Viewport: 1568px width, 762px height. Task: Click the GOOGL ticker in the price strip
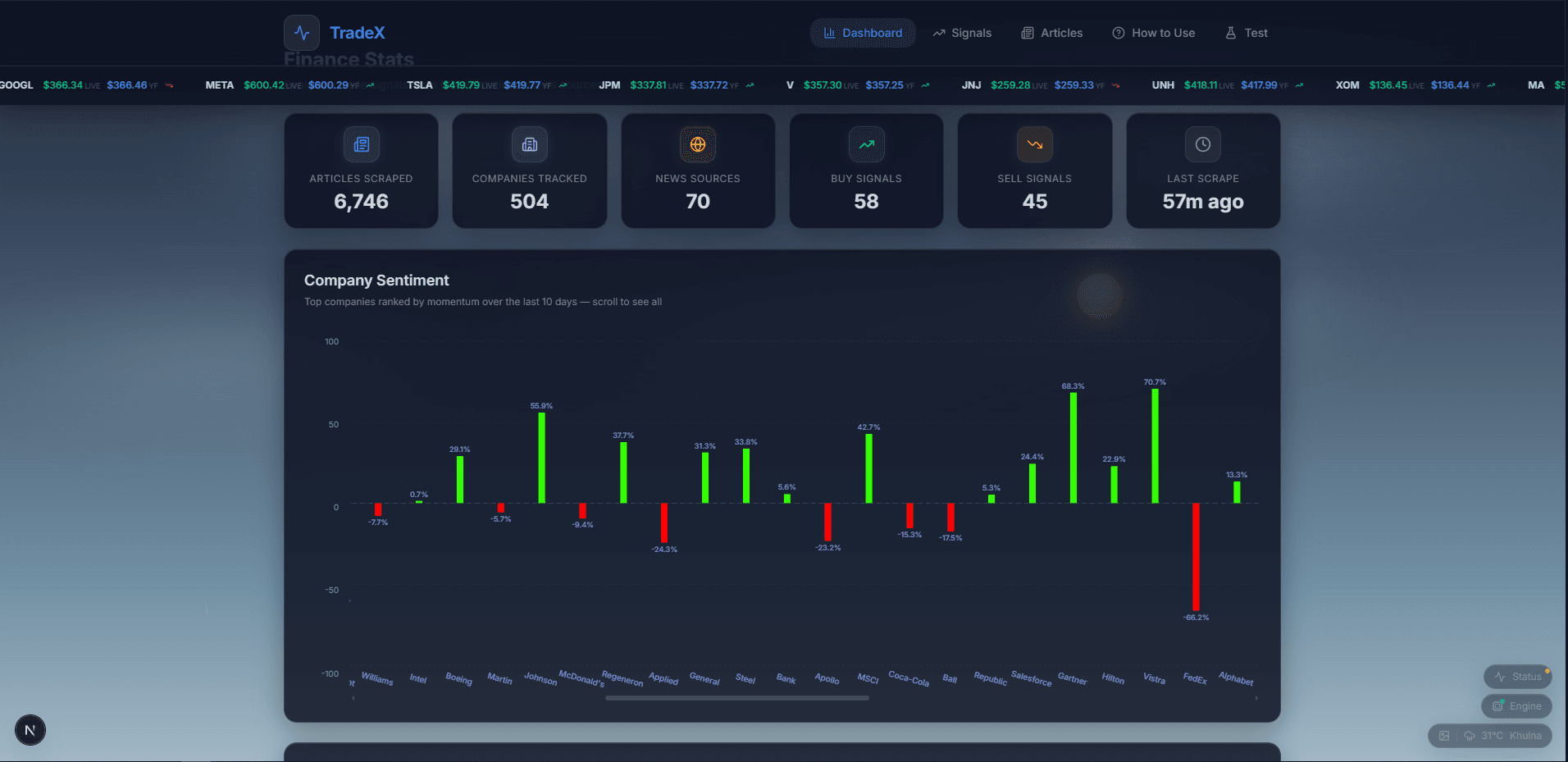[x=16, y=85]
